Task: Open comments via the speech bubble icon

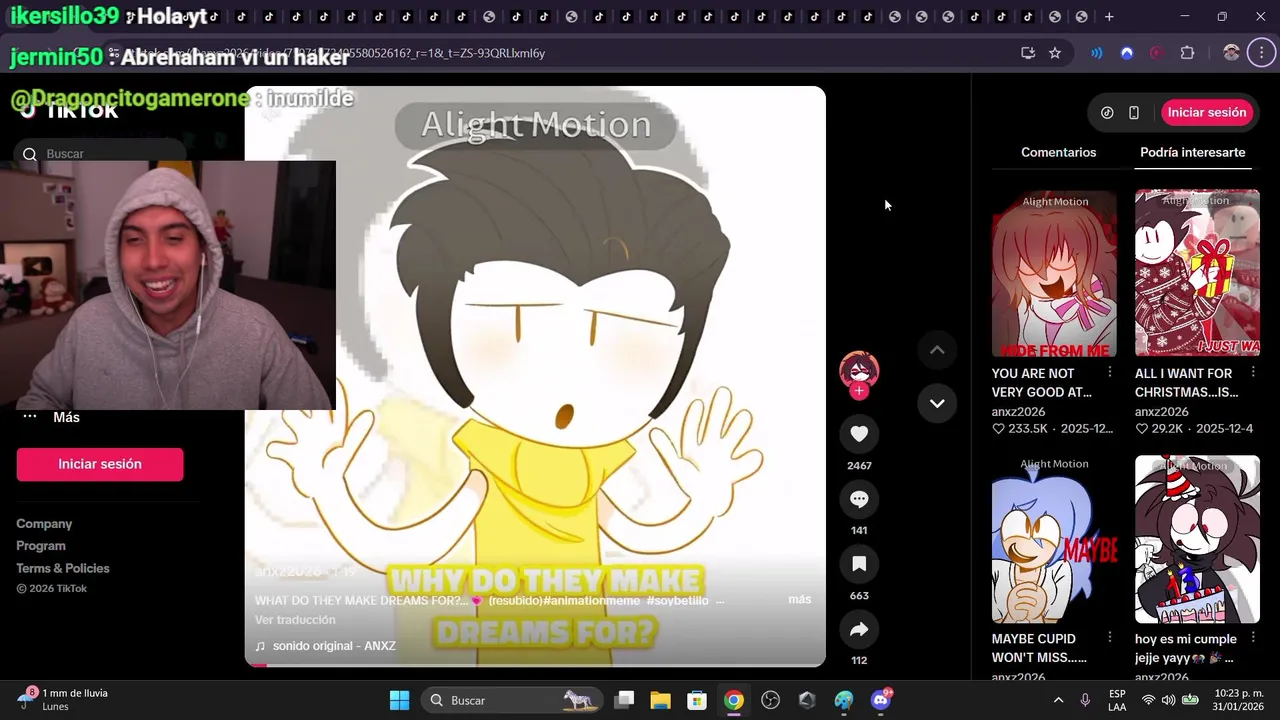Action: [x=859, y=499]
